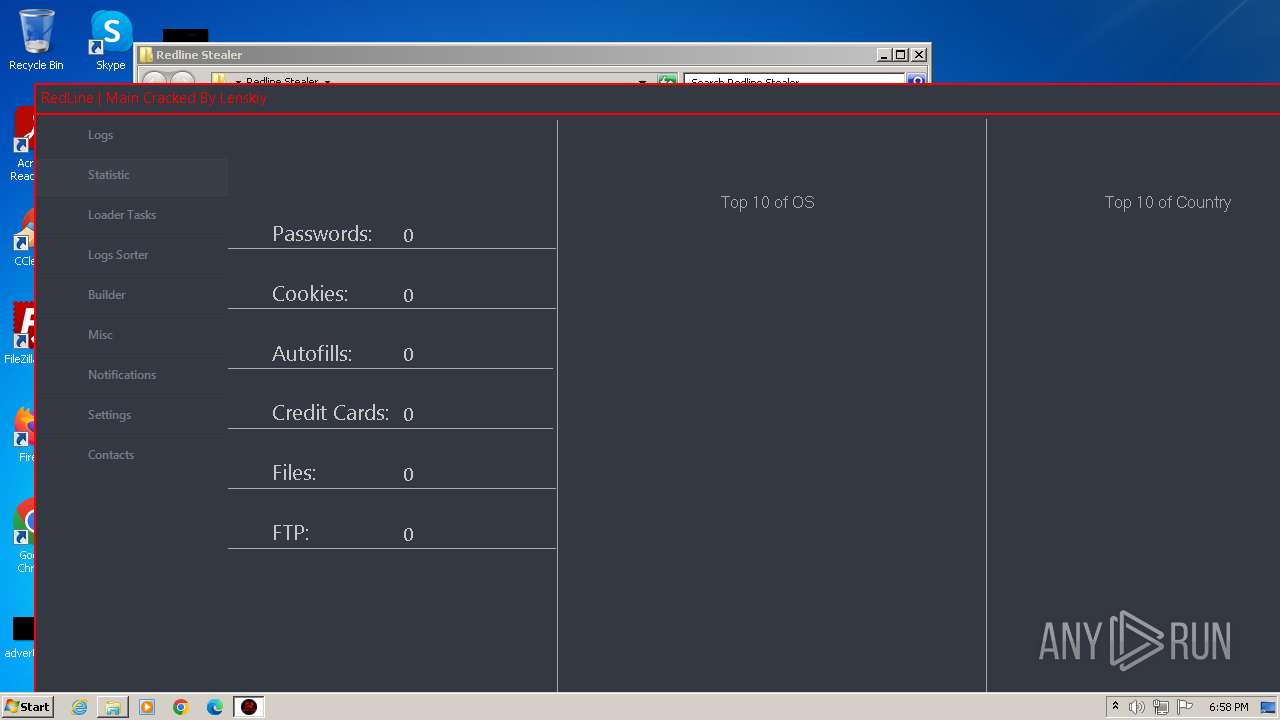Open the Action Center flag icon
1280x720 pixels.
[1185, 707]
